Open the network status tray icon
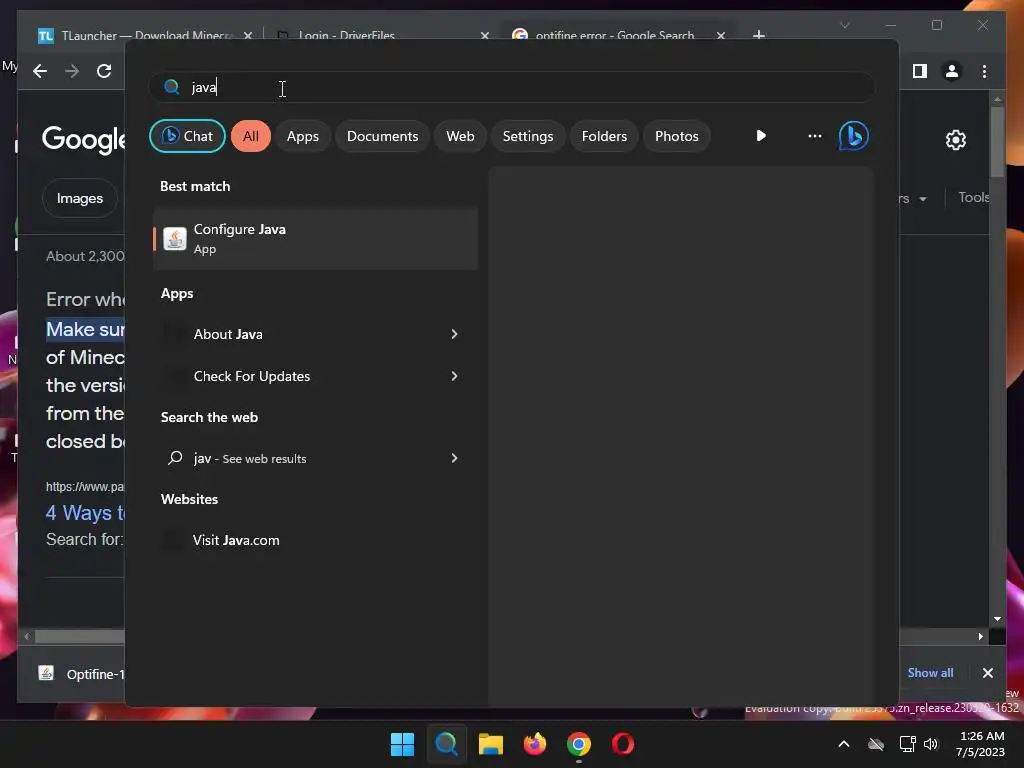This screenshot has width=1024, height=768. click(x=907, y=744)
